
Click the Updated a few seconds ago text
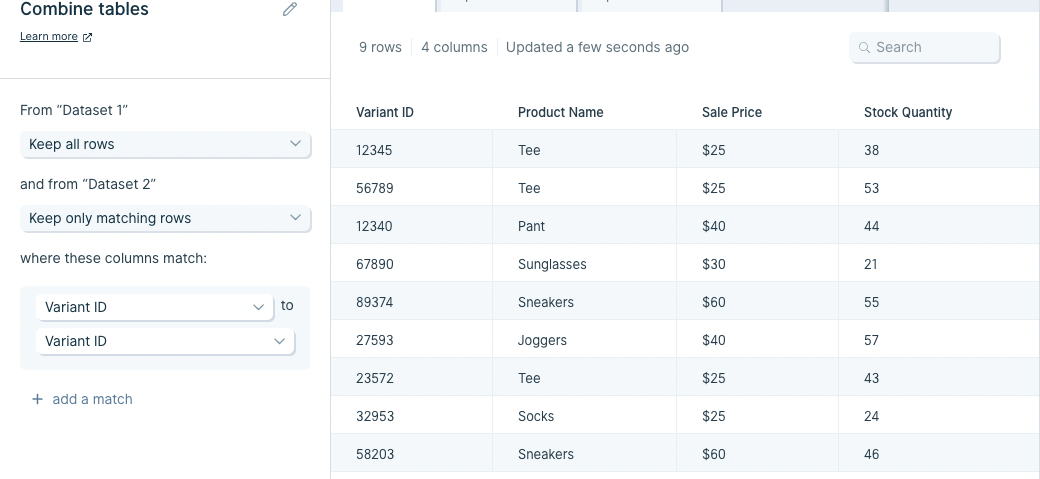point(597,47)
